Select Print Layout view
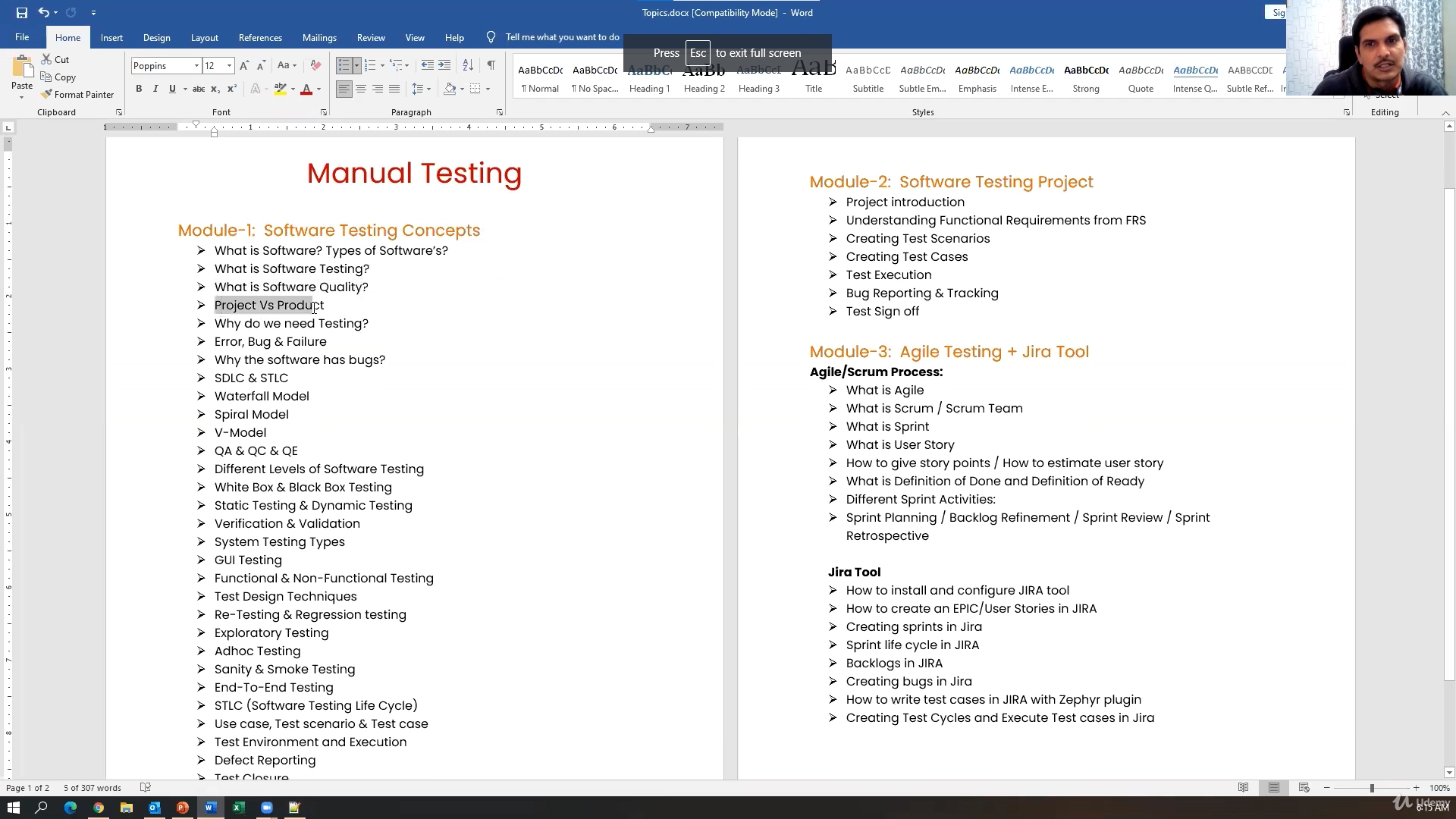 (x=1274, y=788)
